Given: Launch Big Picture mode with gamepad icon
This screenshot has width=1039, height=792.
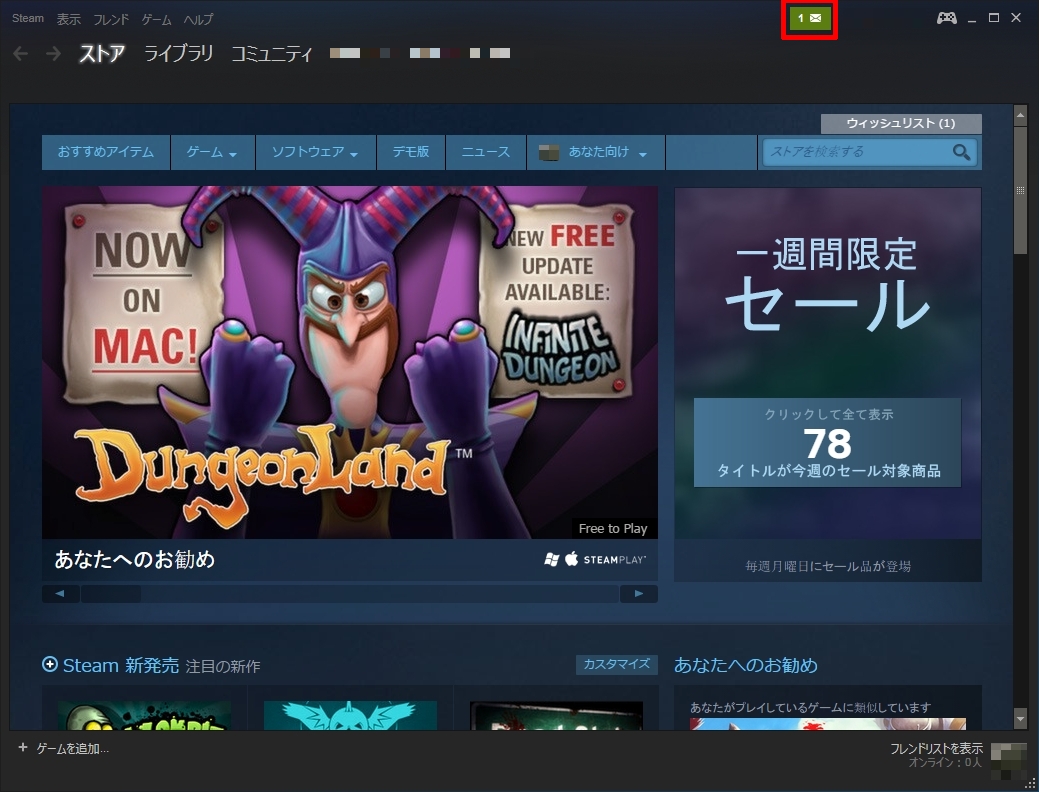Looking at the screenshot, I should pos(946,18).
